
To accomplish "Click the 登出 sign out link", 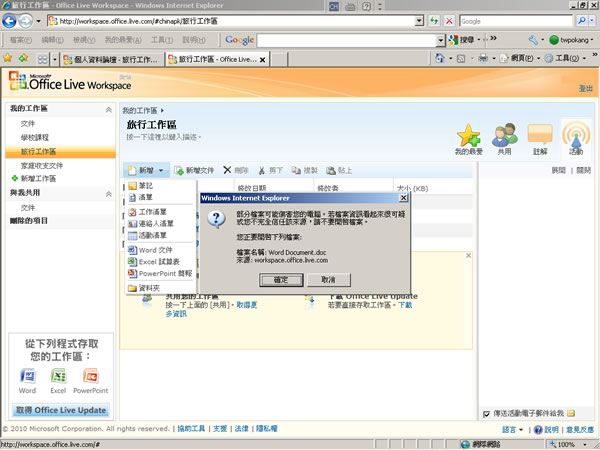I will [585, 88].
